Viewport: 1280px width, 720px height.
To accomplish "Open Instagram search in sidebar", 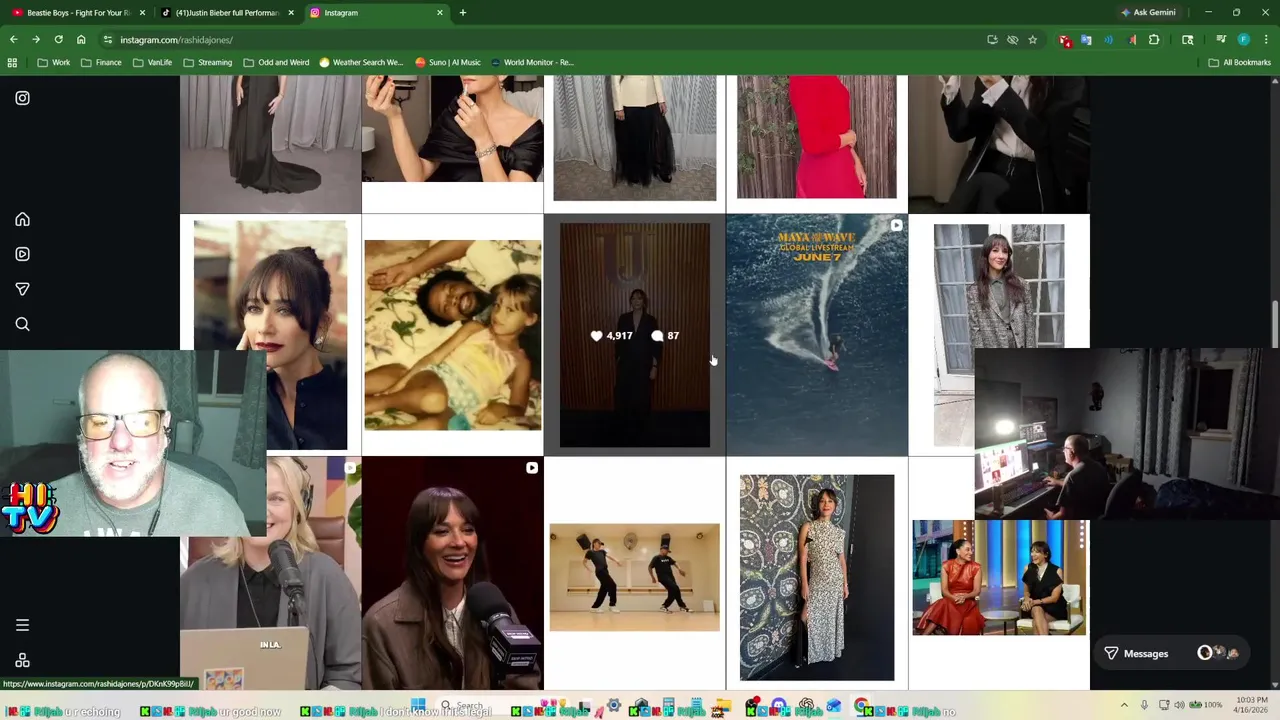I will point(22,324).
